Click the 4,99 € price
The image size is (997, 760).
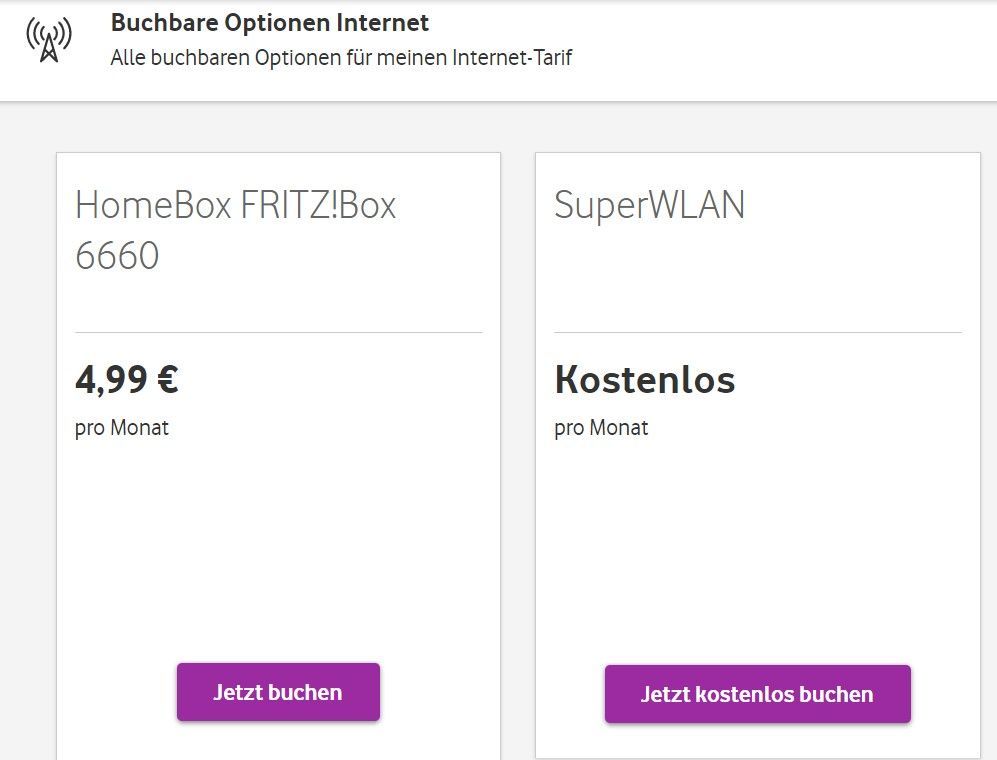pos(126,380)
